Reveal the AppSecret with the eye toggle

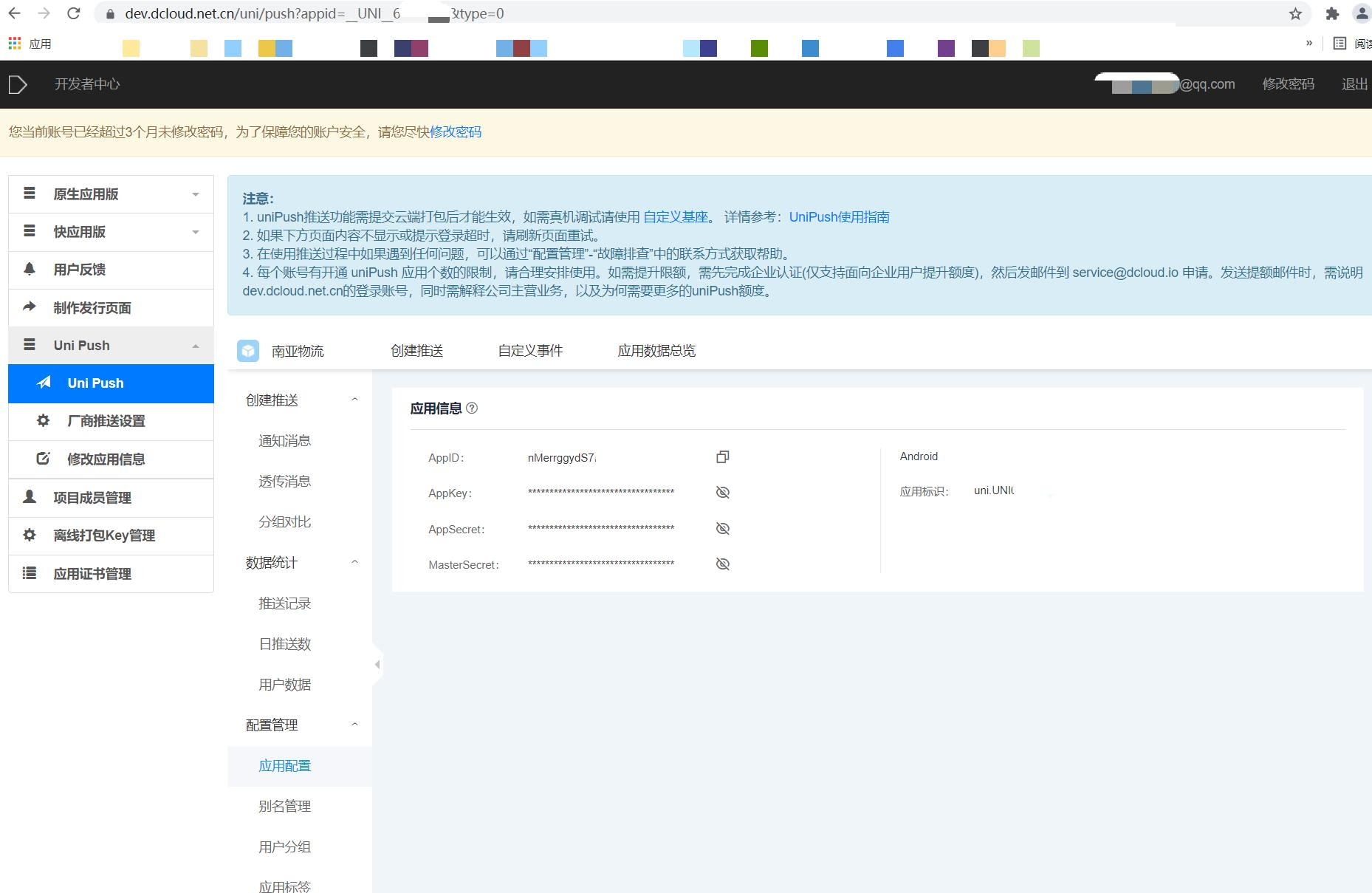coord(722,528)
